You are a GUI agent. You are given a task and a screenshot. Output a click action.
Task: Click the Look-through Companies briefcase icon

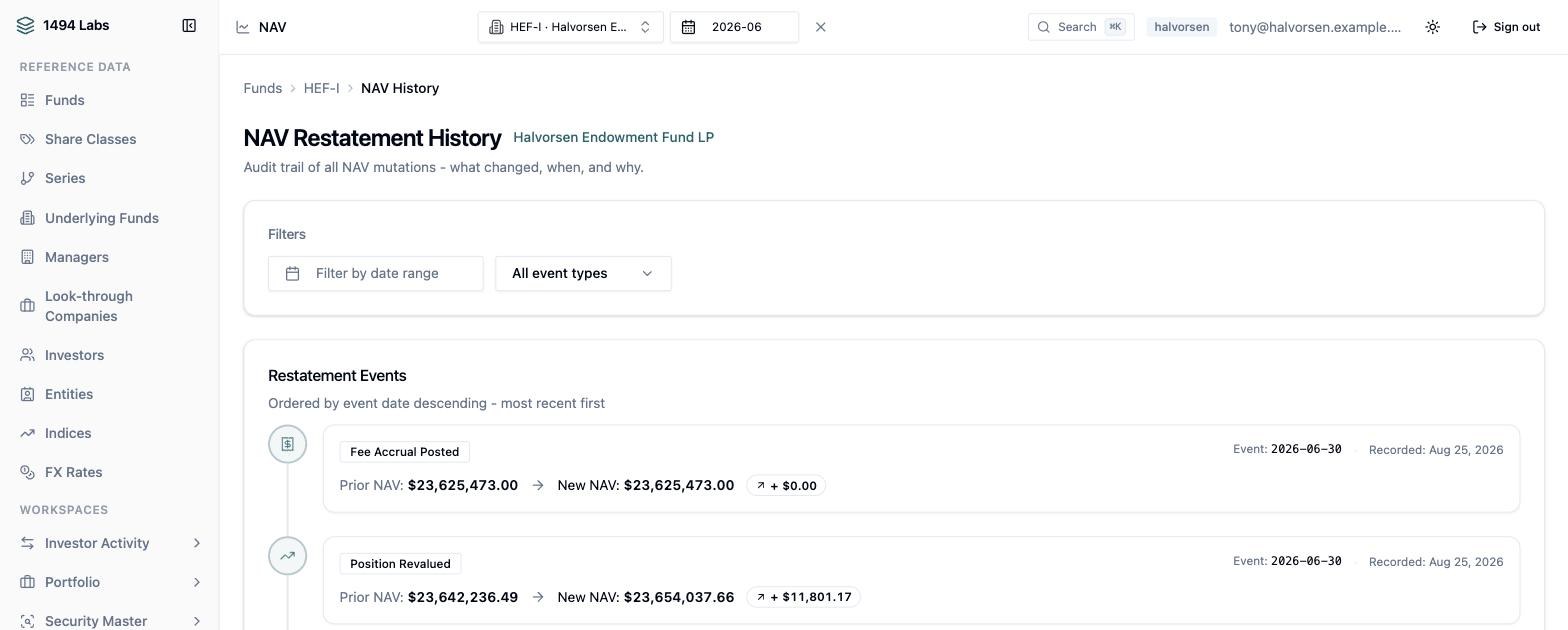tap(27, 306)
